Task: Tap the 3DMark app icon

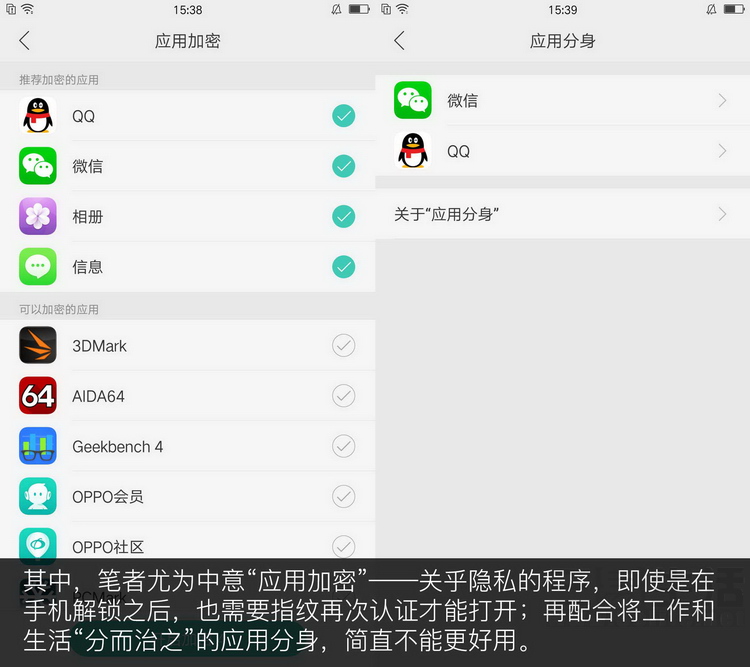Action: tap(38, 345)
